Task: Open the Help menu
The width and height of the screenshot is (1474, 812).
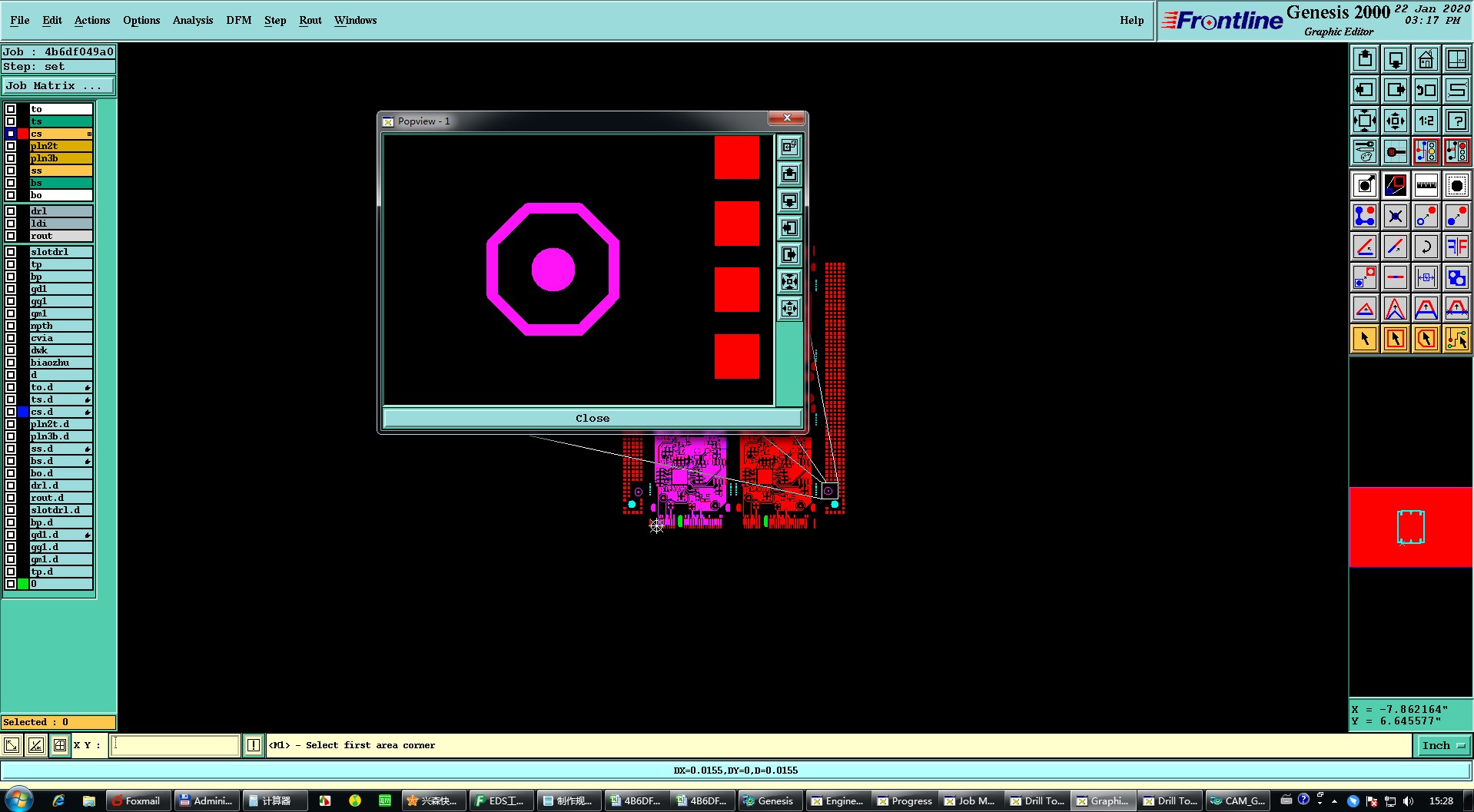Action: pos(1131,20)
